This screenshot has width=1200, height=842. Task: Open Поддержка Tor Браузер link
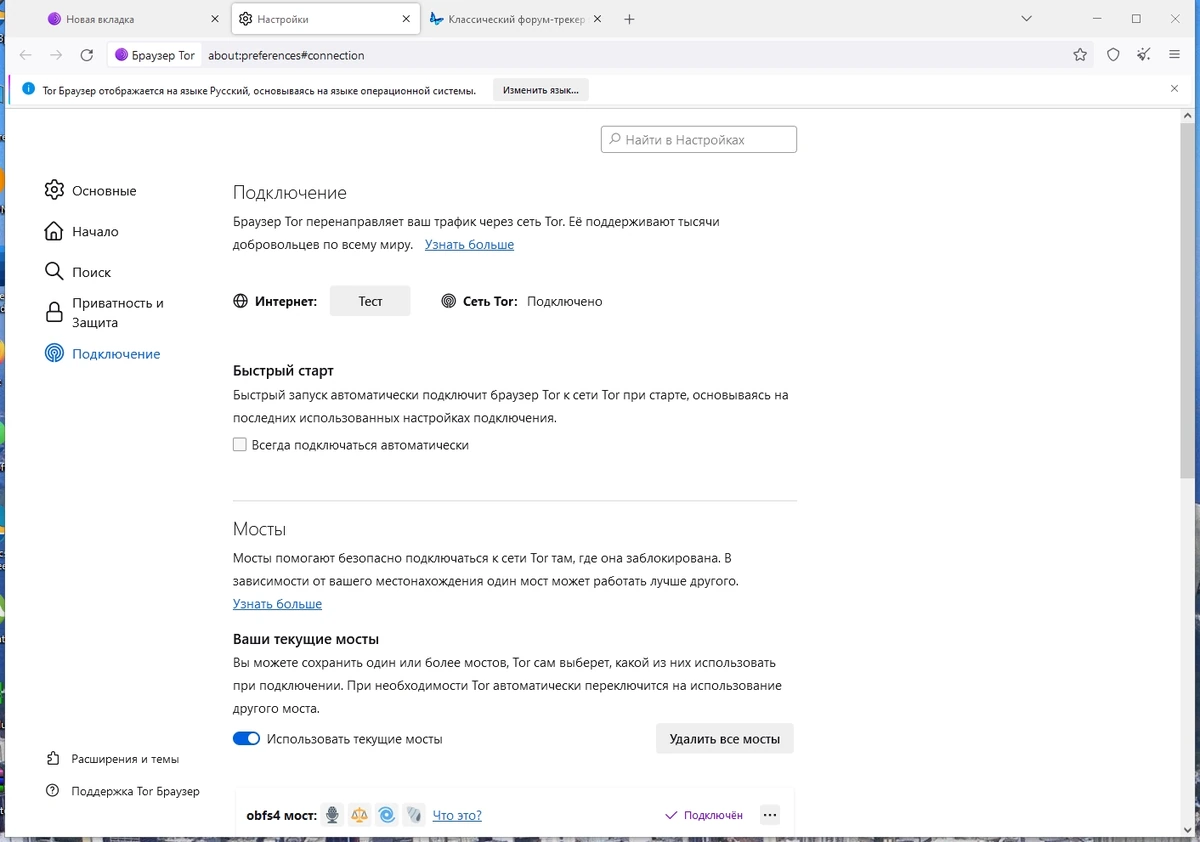[123, 791]
